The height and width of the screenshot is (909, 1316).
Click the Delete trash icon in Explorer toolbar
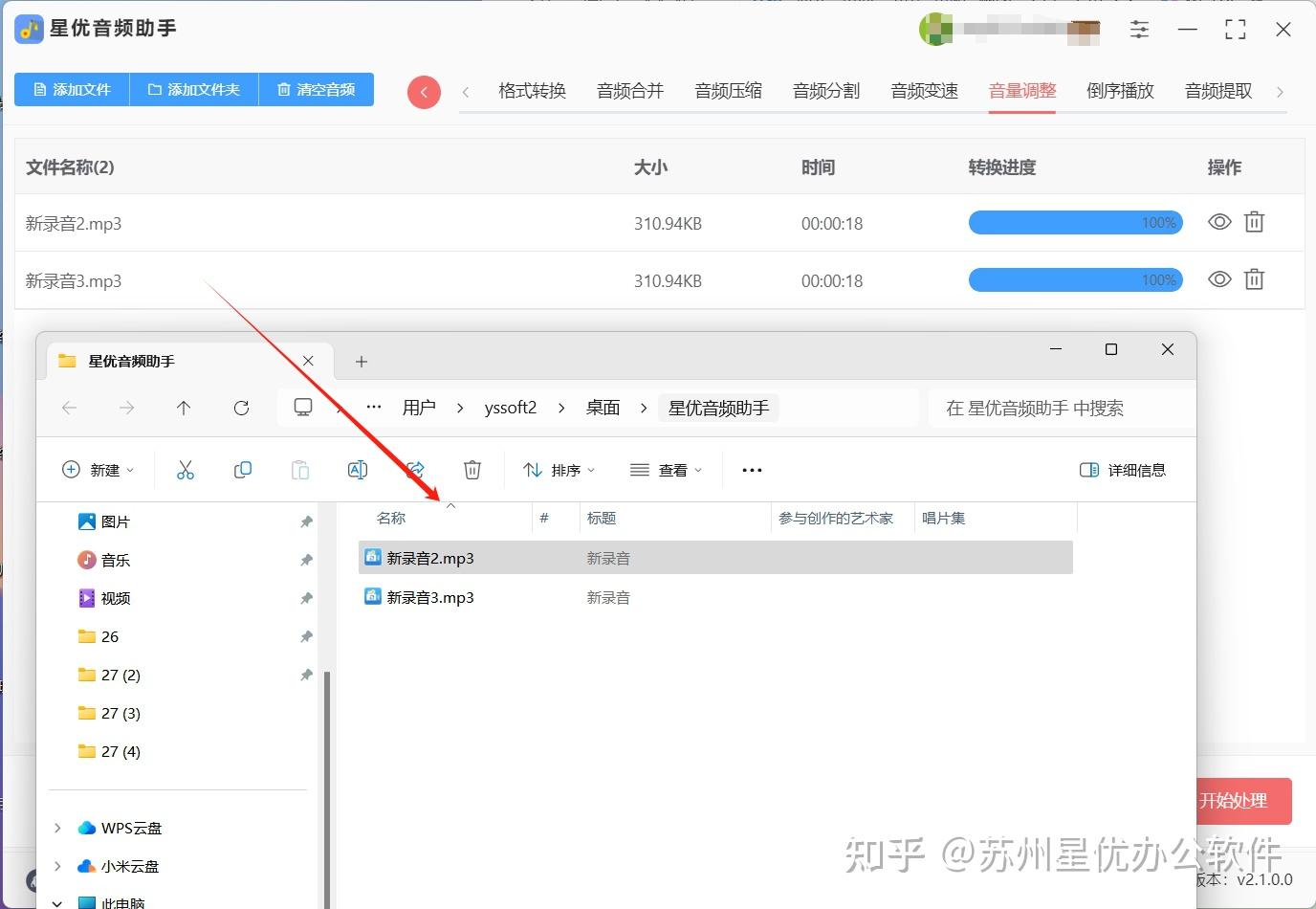[x=472, y=470]
